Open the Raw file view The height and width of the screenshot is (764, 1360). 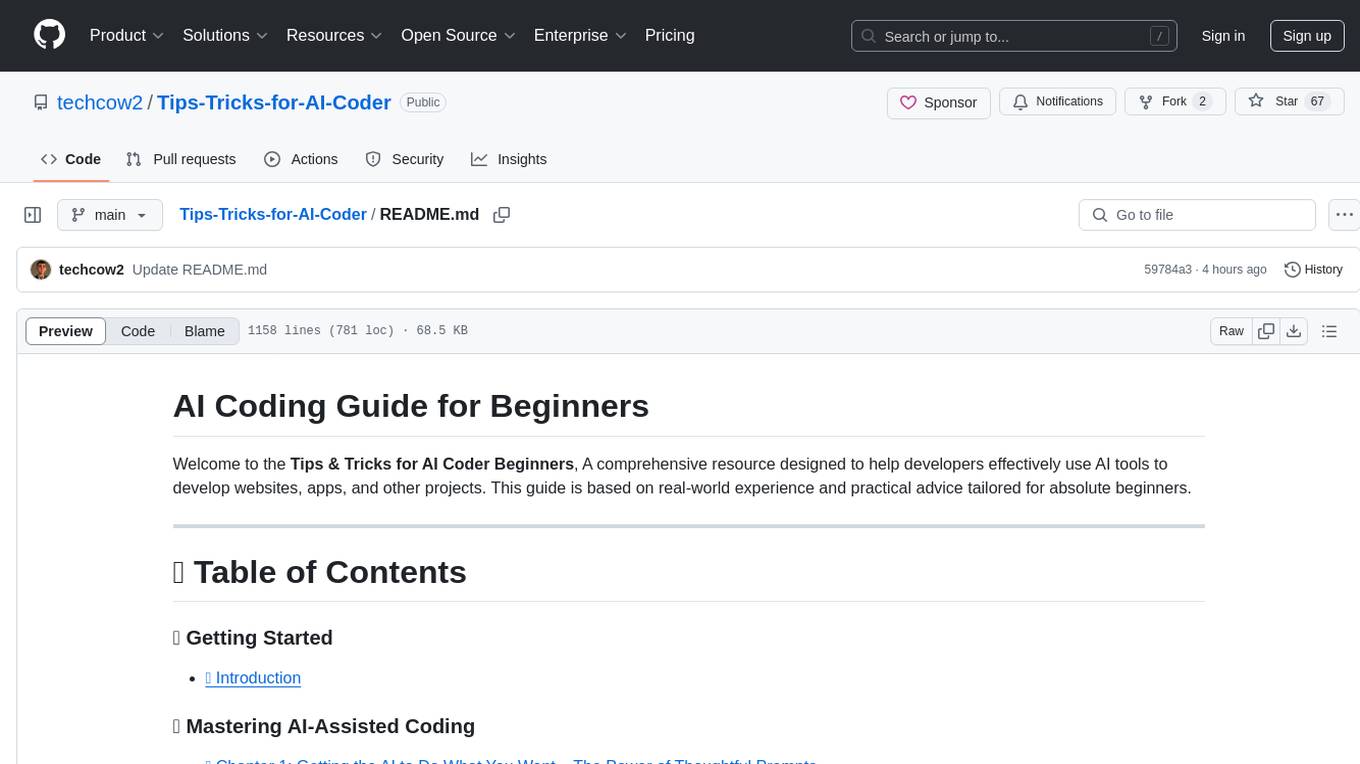pos(1232,331)
